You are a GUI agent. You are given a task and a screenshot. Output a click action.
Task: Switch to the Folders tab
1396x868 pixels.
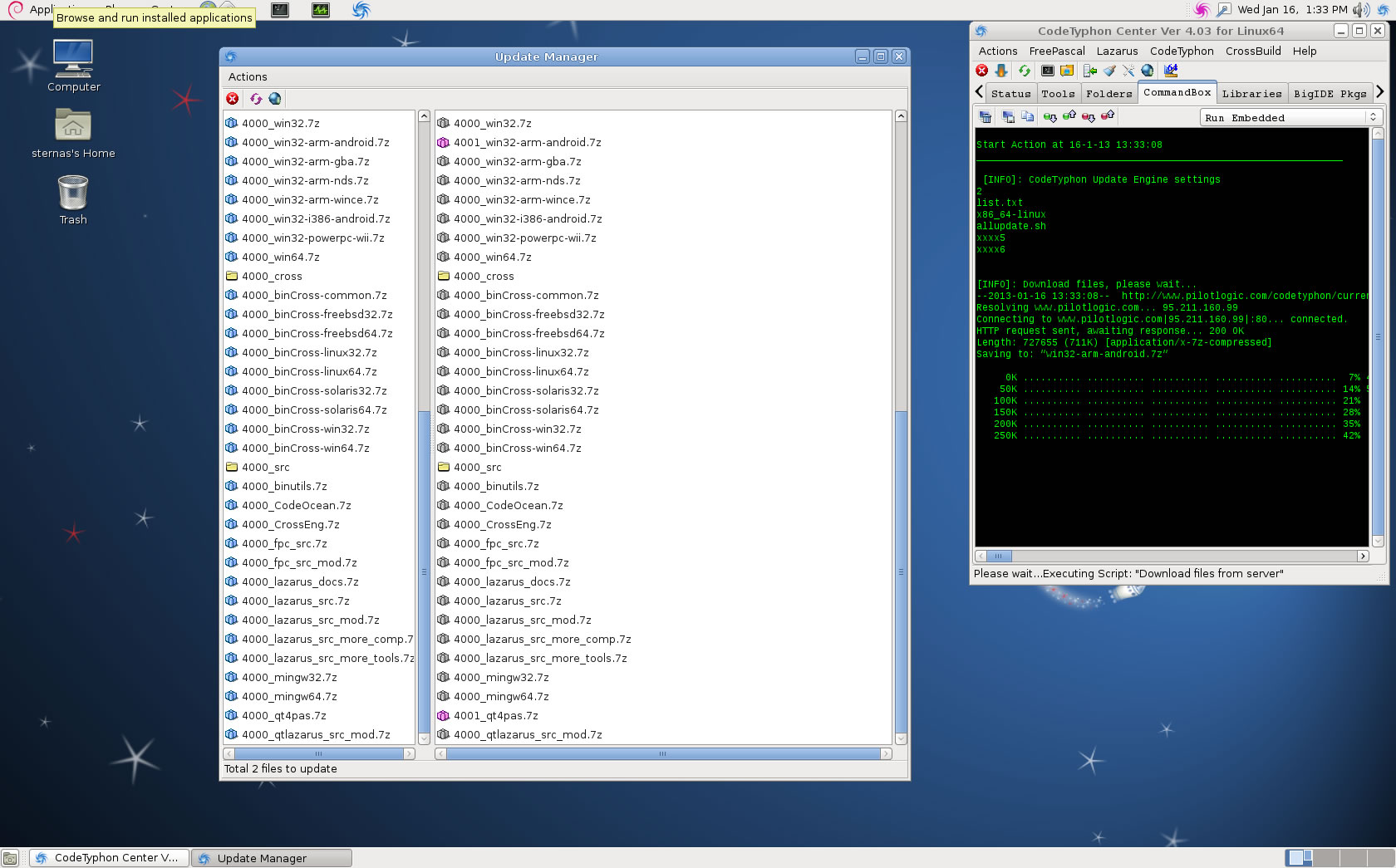(x=1109, y=94)
